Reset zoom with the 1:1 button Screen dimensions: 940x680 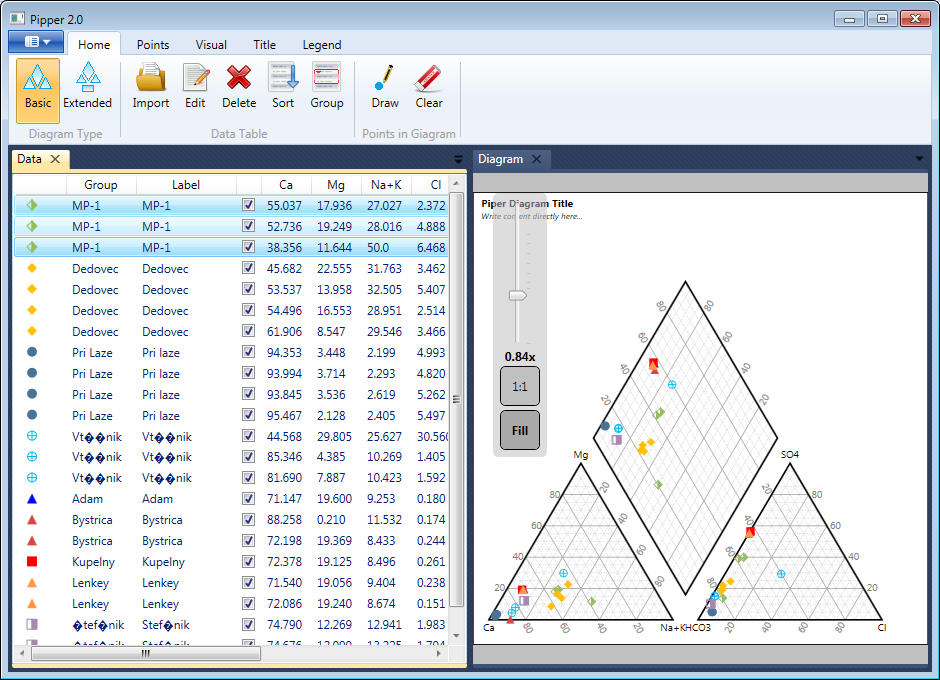520,387
